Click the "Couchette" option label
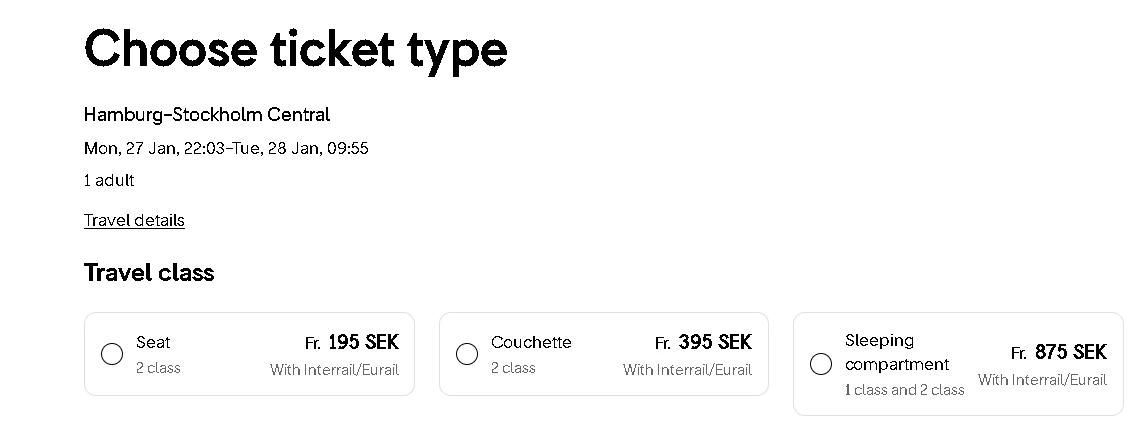Viewport: 1144px width, 426px height. point(531,342)
